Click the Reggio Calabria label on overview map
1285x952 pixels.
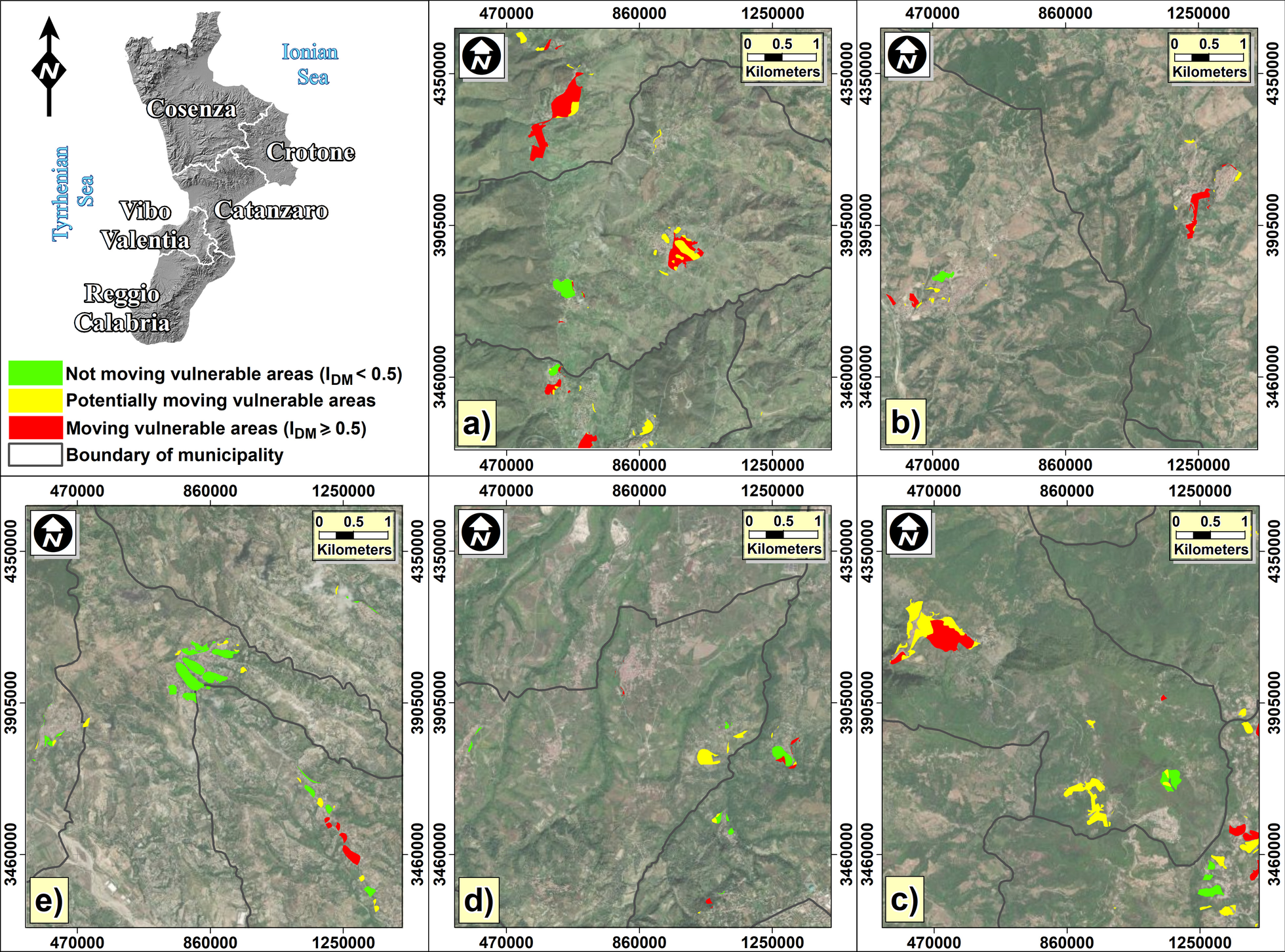tap(122, 308)
